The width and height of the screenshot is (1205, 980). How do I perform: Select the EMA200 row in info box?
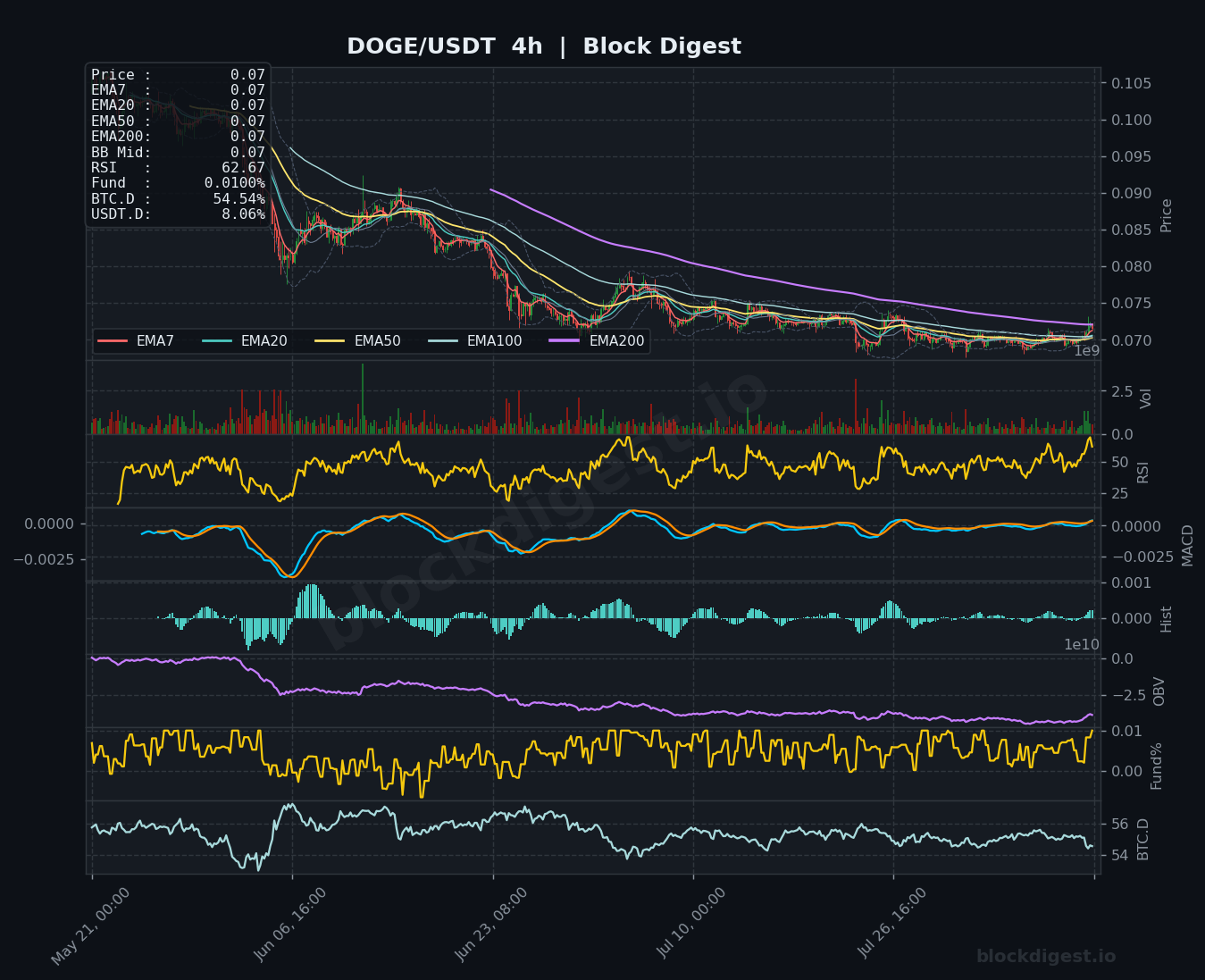[178, 137]
